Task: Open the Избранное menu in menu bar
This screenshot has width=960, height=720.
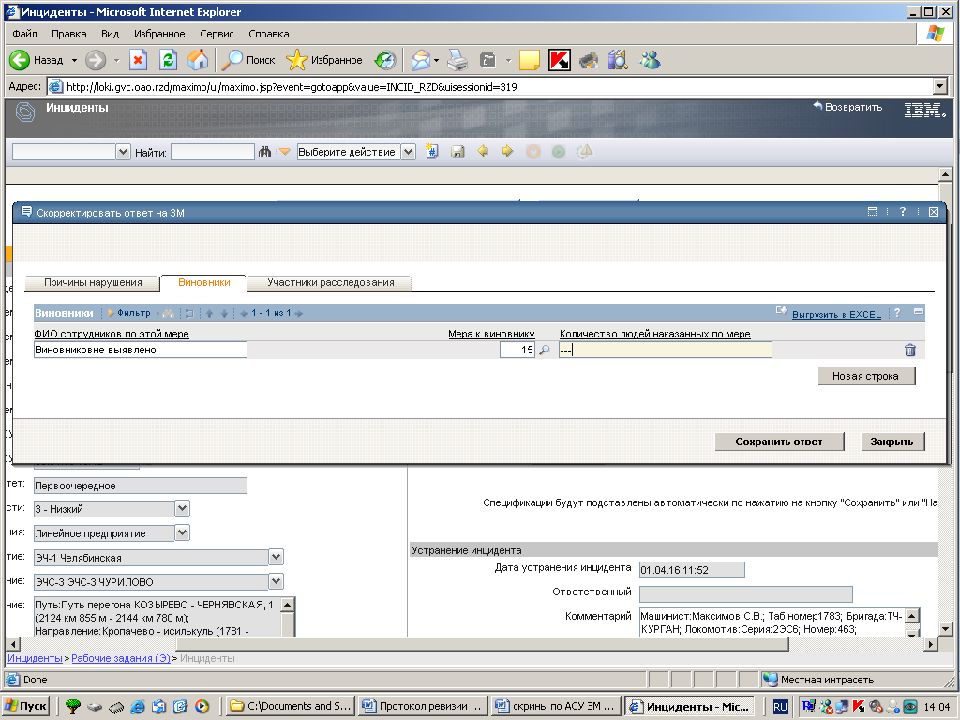Action: click(160, 34)
